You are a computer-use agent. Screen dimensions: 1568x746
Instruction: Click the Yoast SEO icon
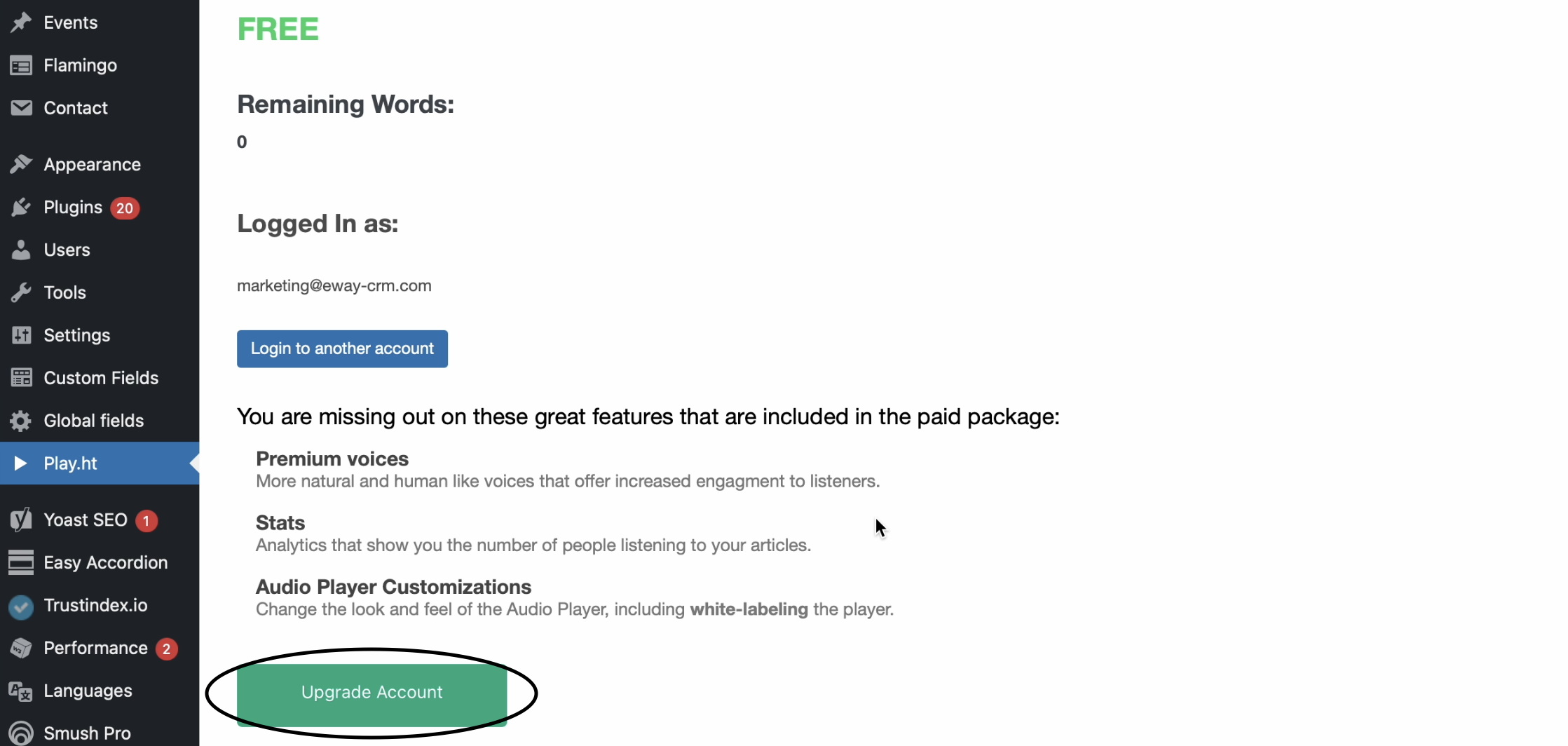pyautogui.click(x=21, y=520)
